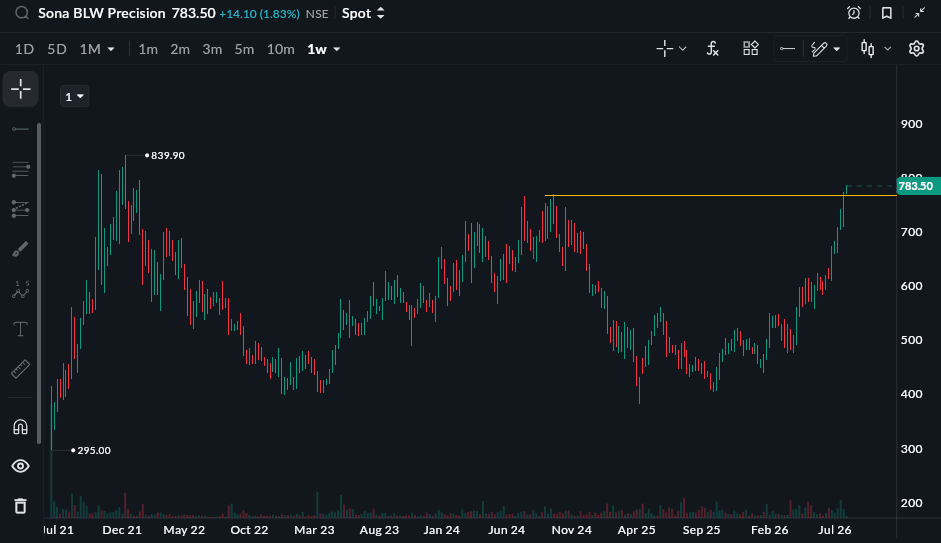This screenshot has height=543, width=941.
Task: Click the Dec 21 date axis label
Action: [122, 530]
